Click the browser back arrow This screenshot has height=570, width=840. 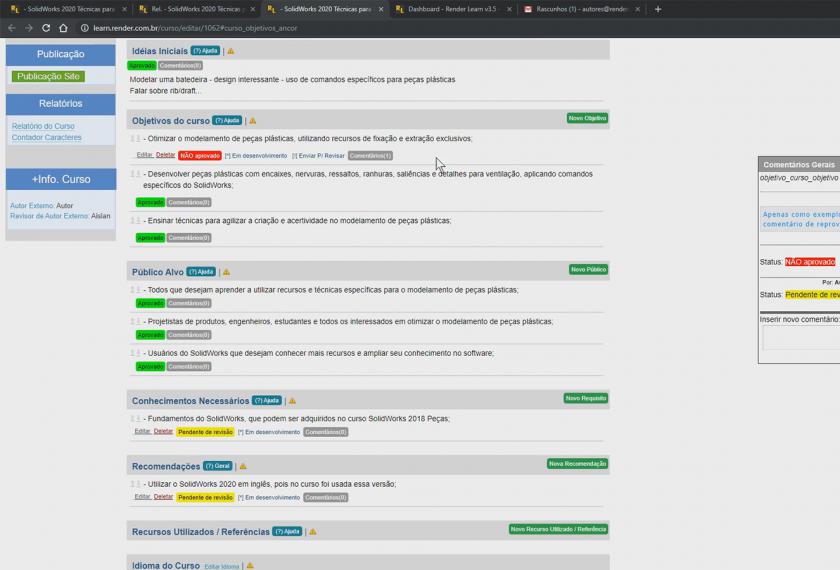click(11, 28)
